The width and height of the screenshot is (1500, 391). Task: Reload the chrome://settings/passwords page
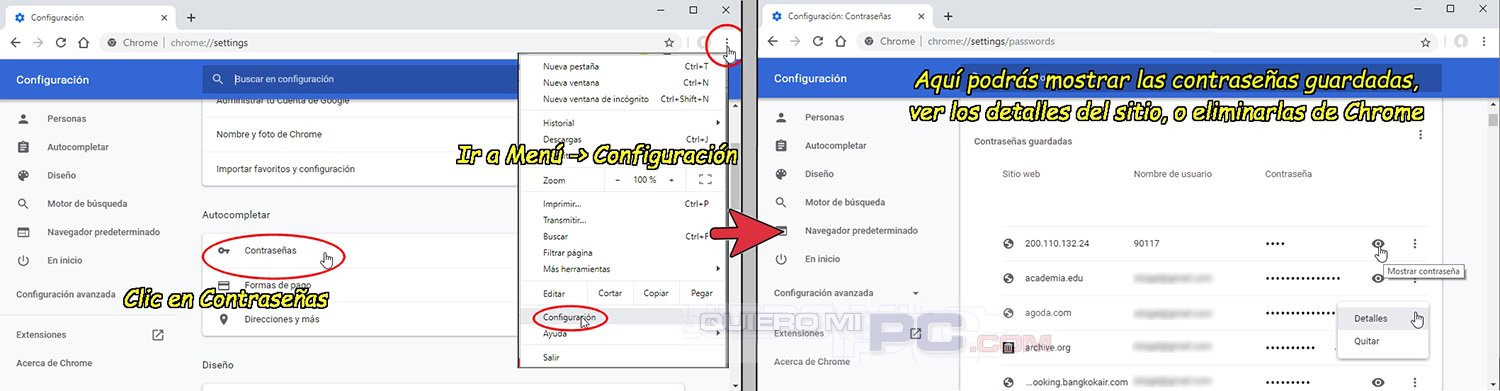[818, 42]
